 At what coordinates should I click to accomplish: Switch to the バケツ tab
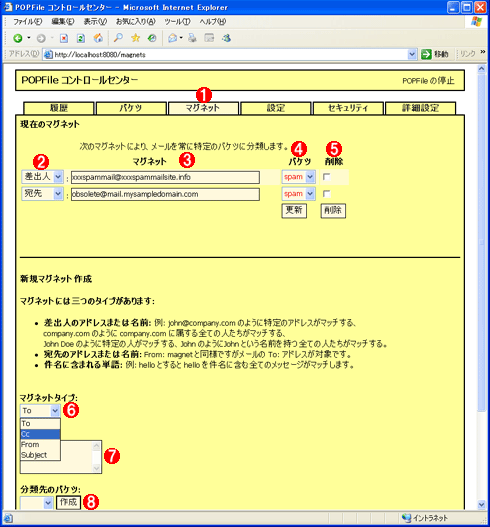(131, 108)
